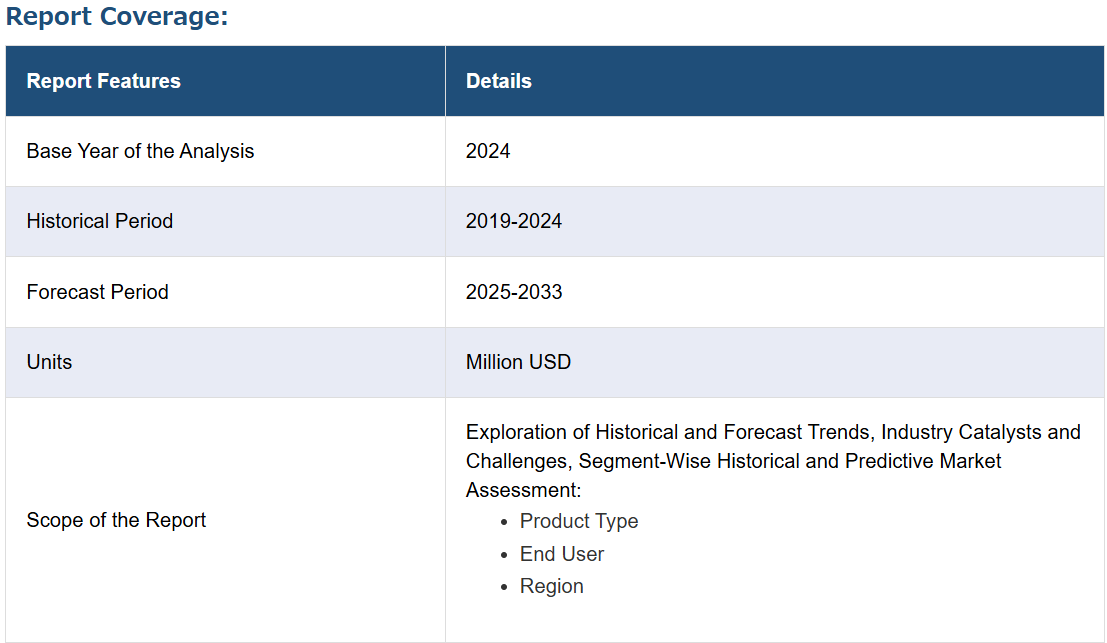The height and width of the screenshot is (643, 1107).
Task: Click the value '2019-2024'
Action: (513, 221)
